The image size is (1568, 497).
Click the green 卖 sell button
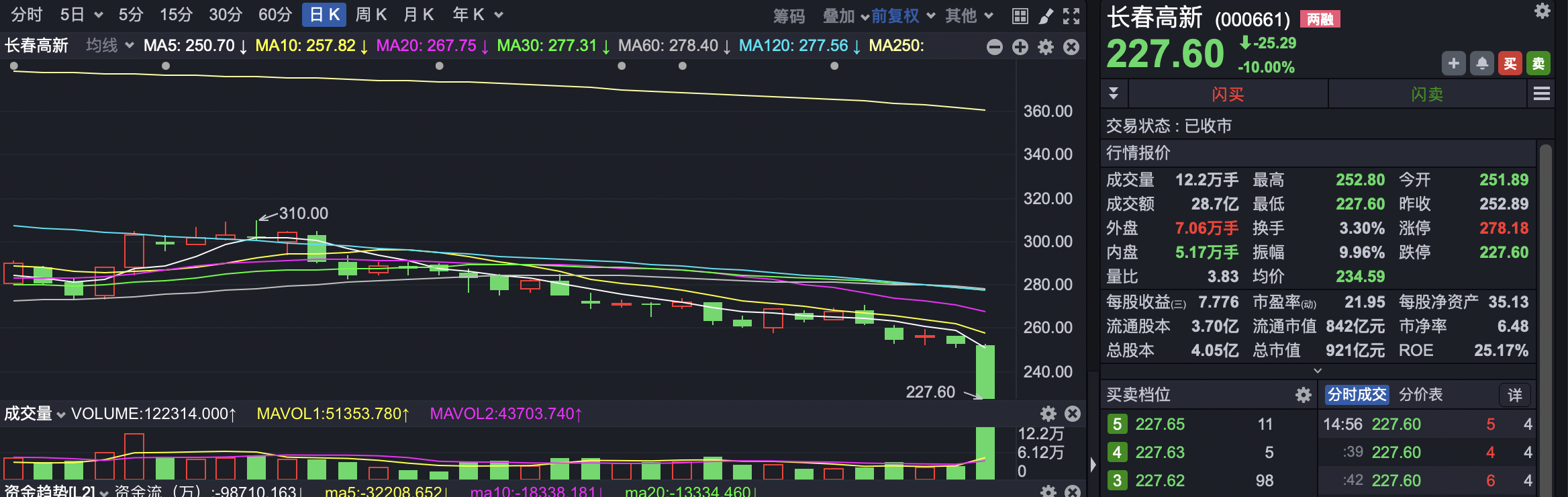1538,64
